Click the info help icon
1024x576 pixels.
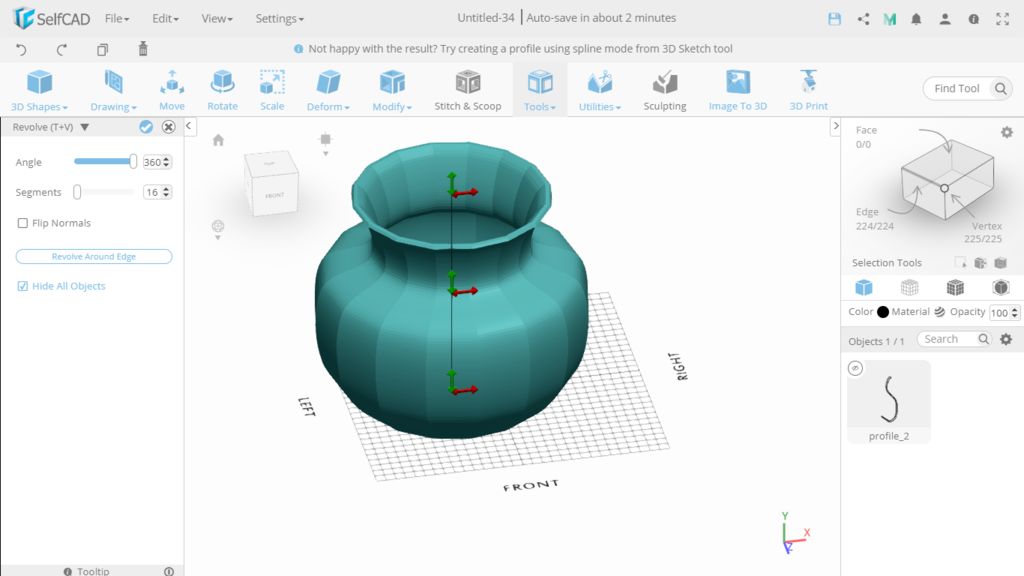(974, 19)
